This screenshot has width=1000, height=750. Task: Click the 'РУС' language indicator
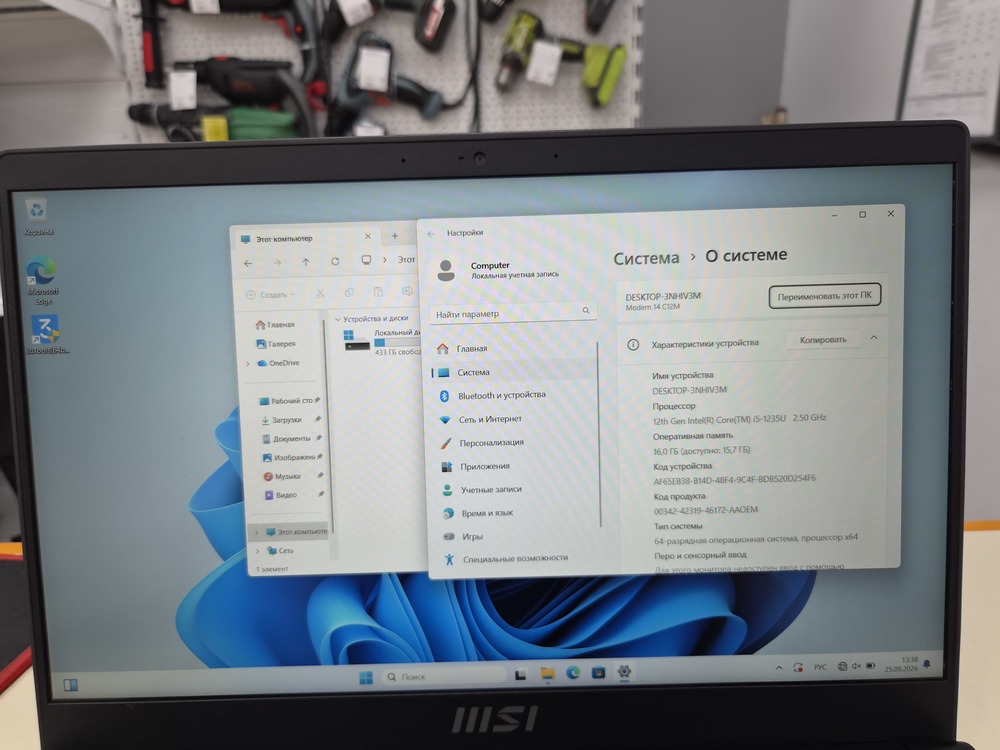click(820, 667)
